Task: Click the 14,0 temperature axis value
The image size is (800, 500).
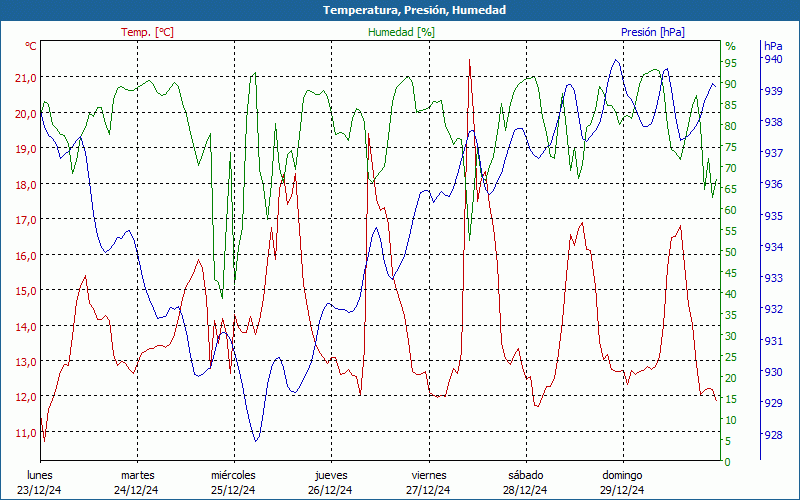Action: 26,327
